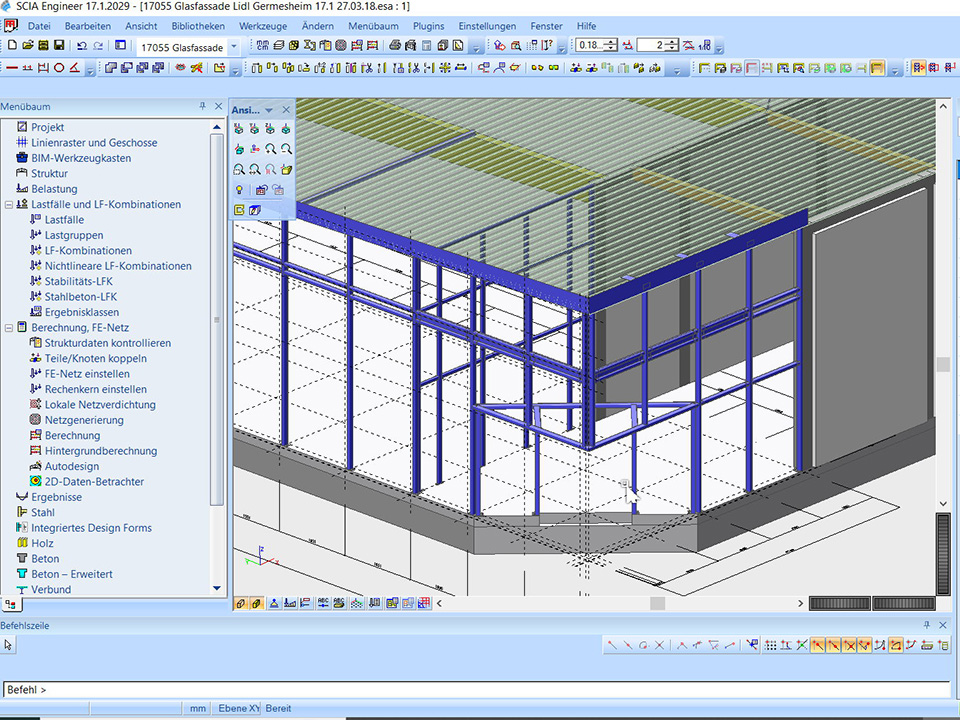The height and width of the screenshot is (720, 960).
Task: Click the open file folder icon
Action: point(27,46)
